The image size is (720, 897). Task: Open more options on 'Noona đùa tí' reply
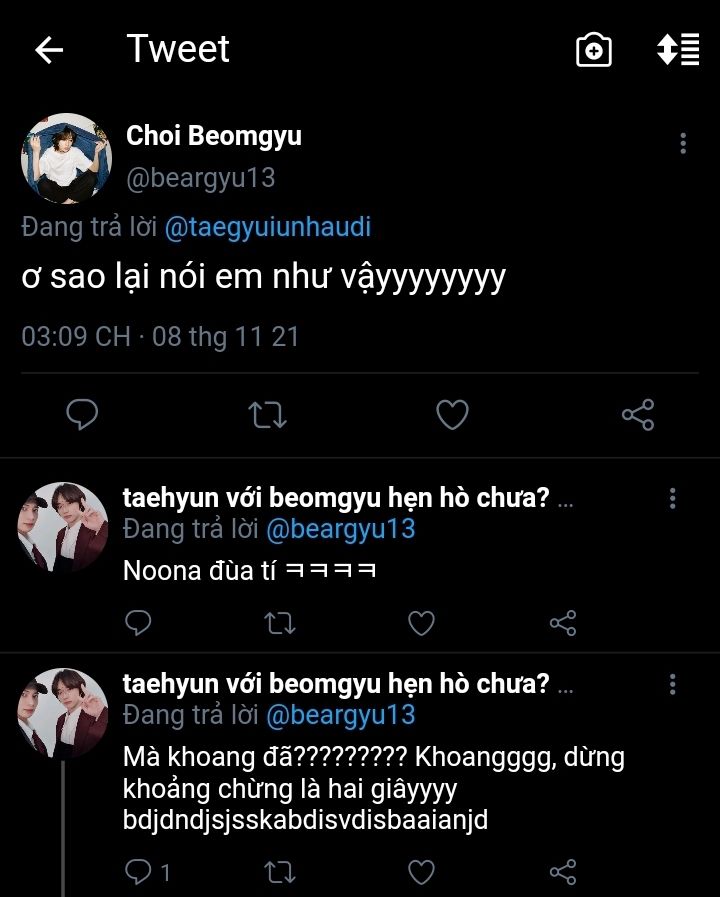point(673,498)
